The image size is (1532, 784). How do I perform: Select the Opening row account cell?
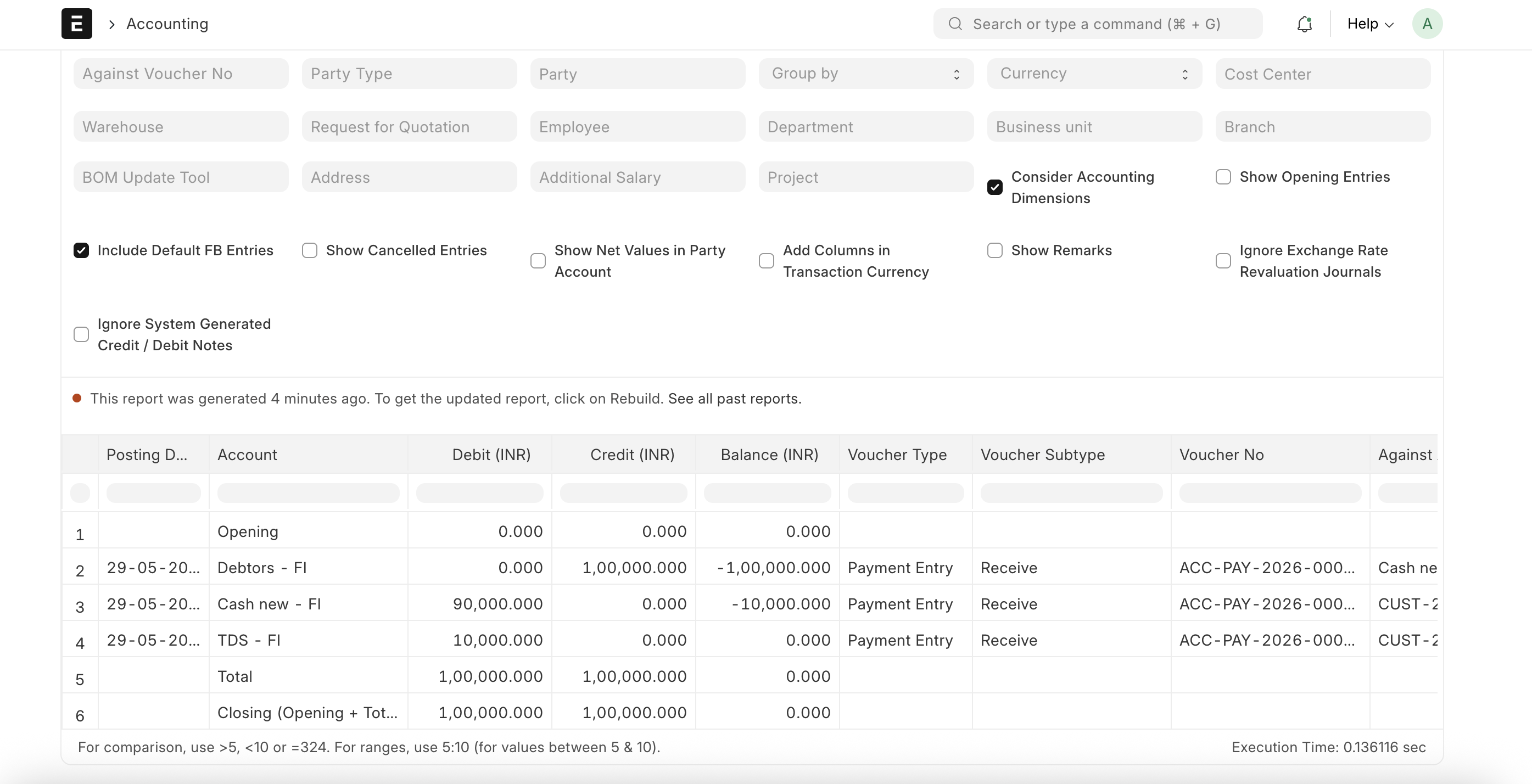point(308,531)
